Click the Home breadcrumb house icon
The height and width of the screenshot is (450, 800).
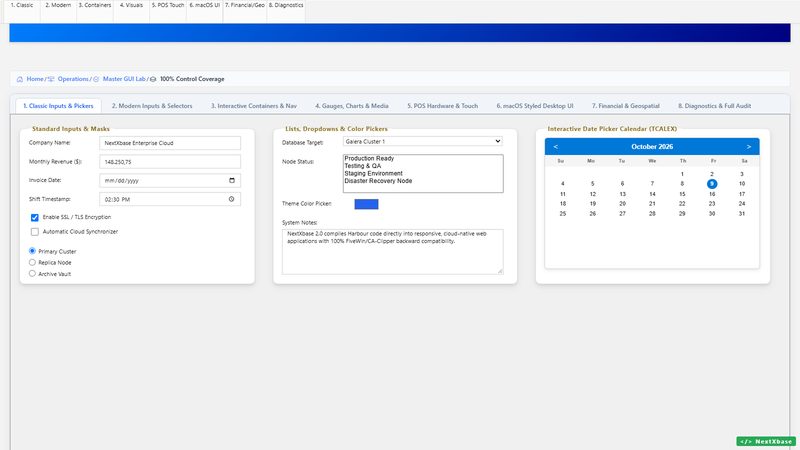[20, 79]
